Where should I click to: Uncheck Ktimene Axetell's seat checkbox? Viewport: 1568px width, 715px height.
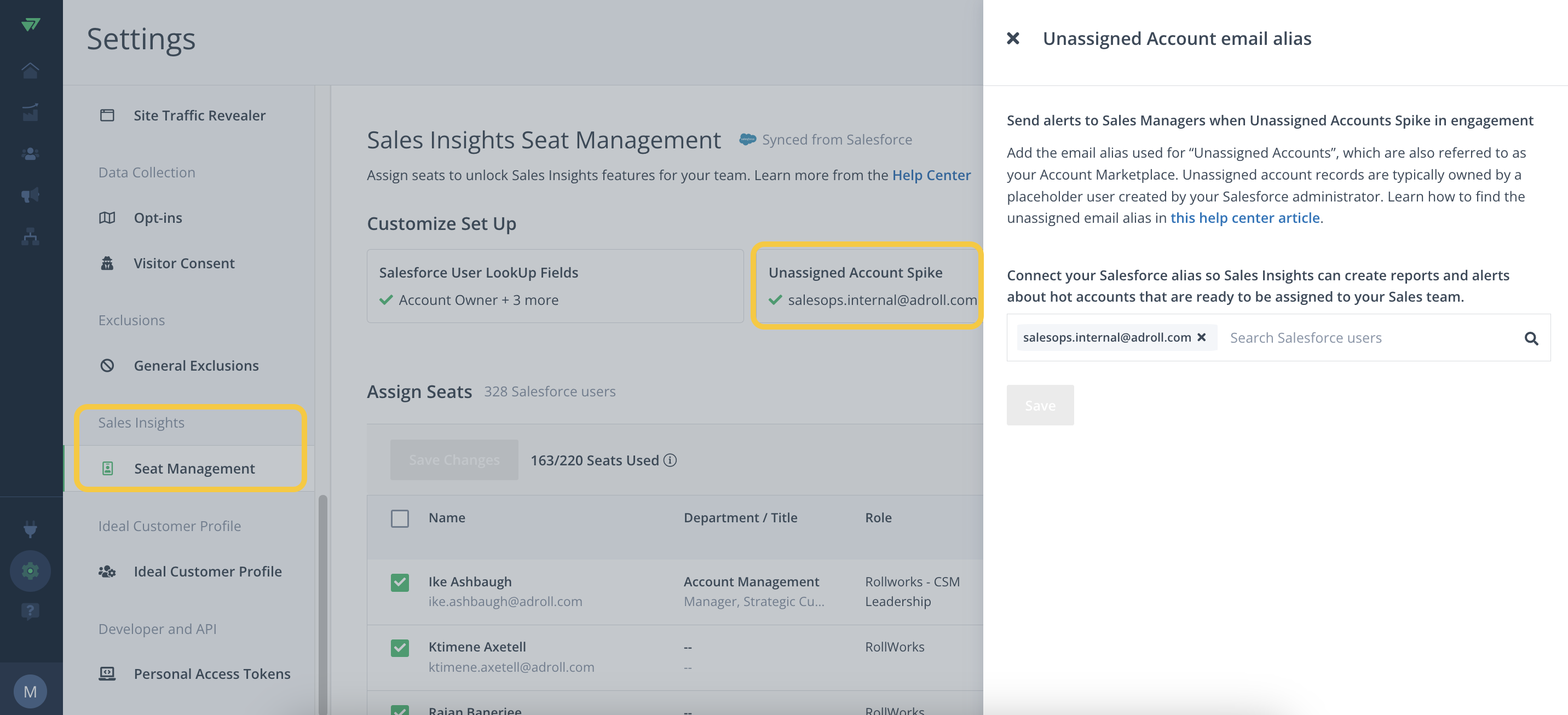tap(400, 648)
